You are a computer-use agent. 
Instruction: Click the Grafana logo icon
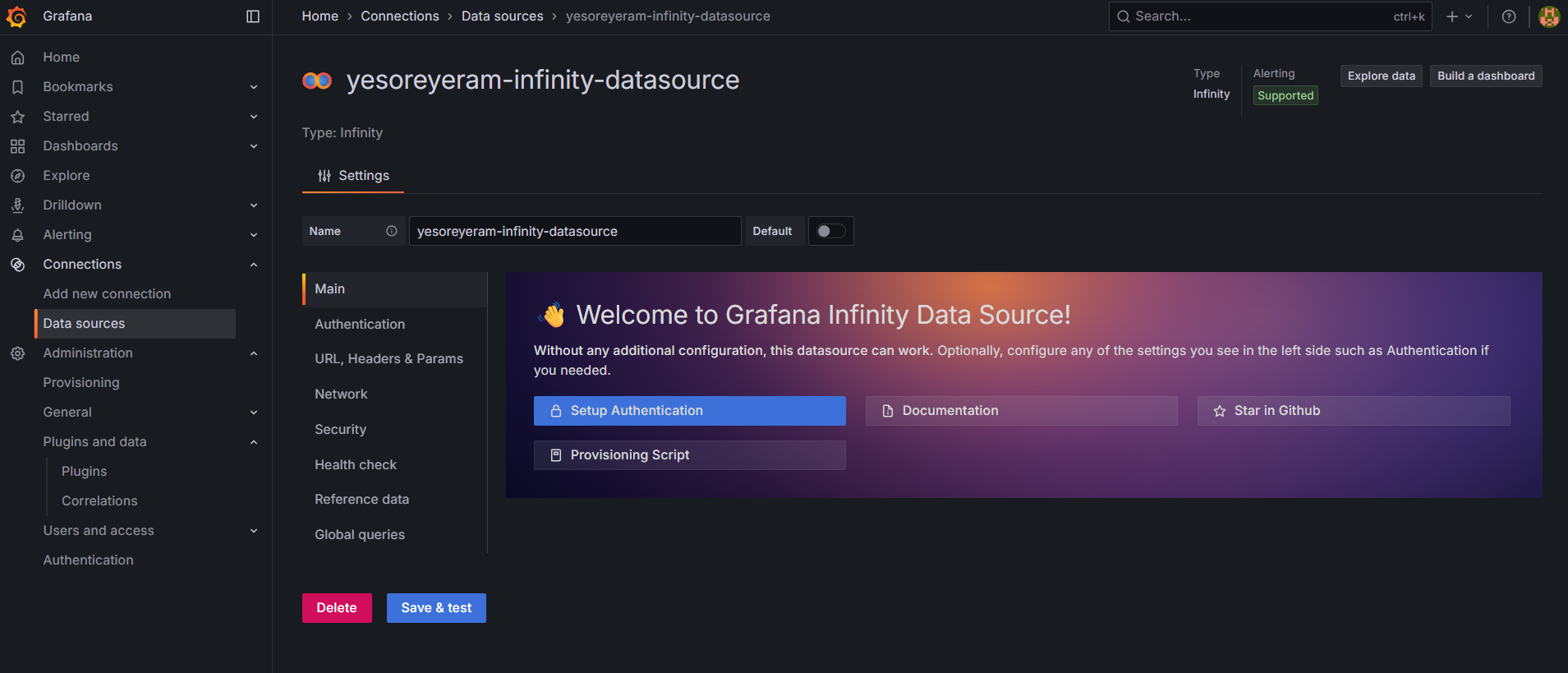pos(16,16)
